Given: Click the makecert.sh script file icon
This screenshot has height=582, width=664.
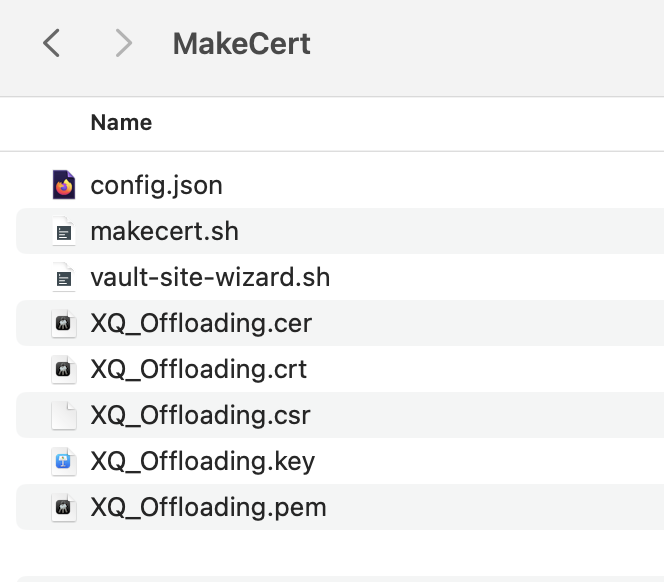Looking at the screenshot, I should tap(64, 231).
